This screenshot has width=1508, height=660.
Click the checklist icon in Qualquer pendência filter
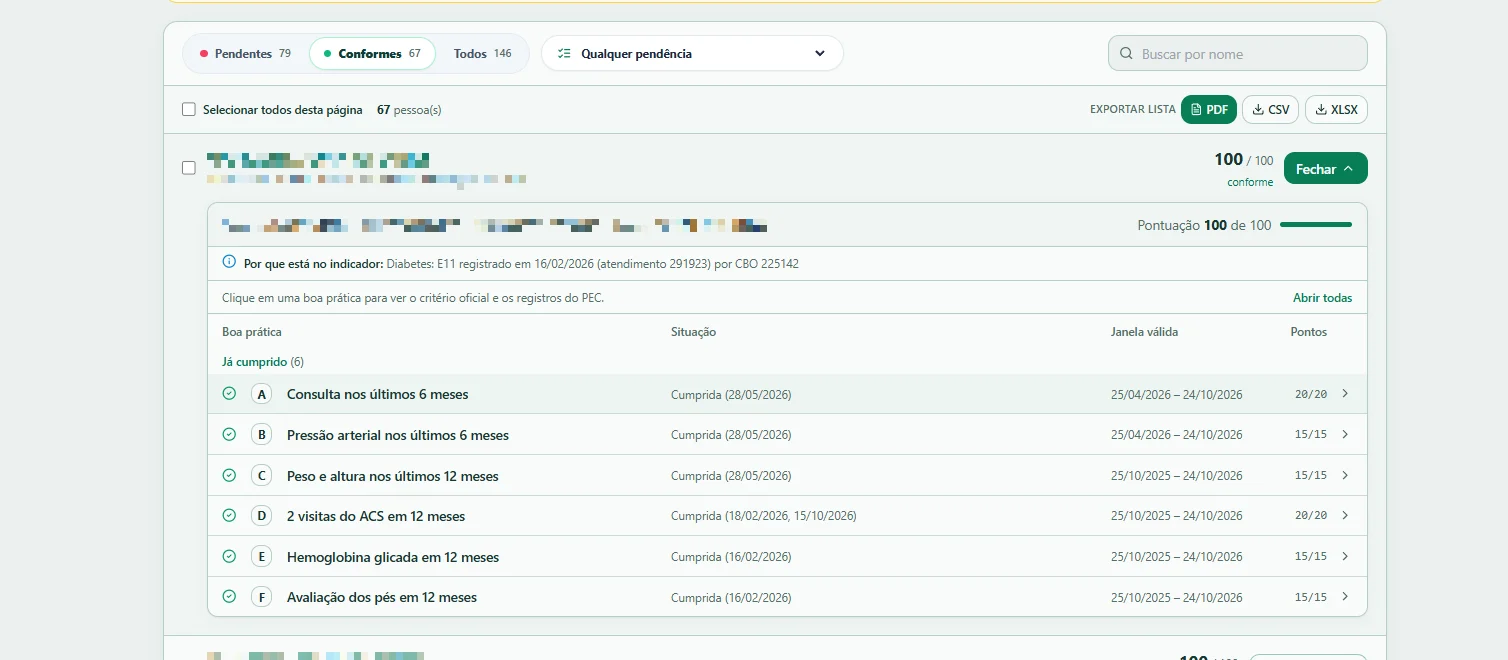point(564,54)
